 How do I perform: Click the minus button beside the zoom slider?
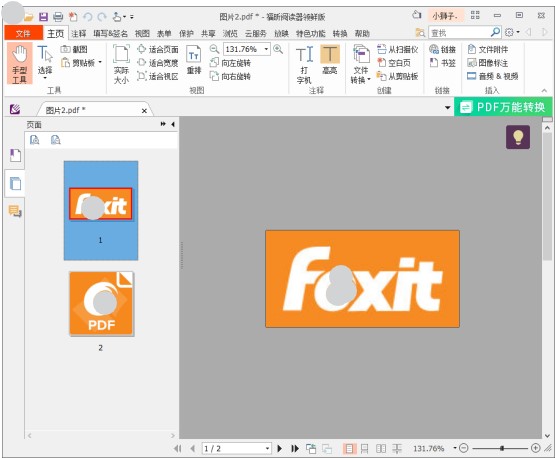(463, 448)
